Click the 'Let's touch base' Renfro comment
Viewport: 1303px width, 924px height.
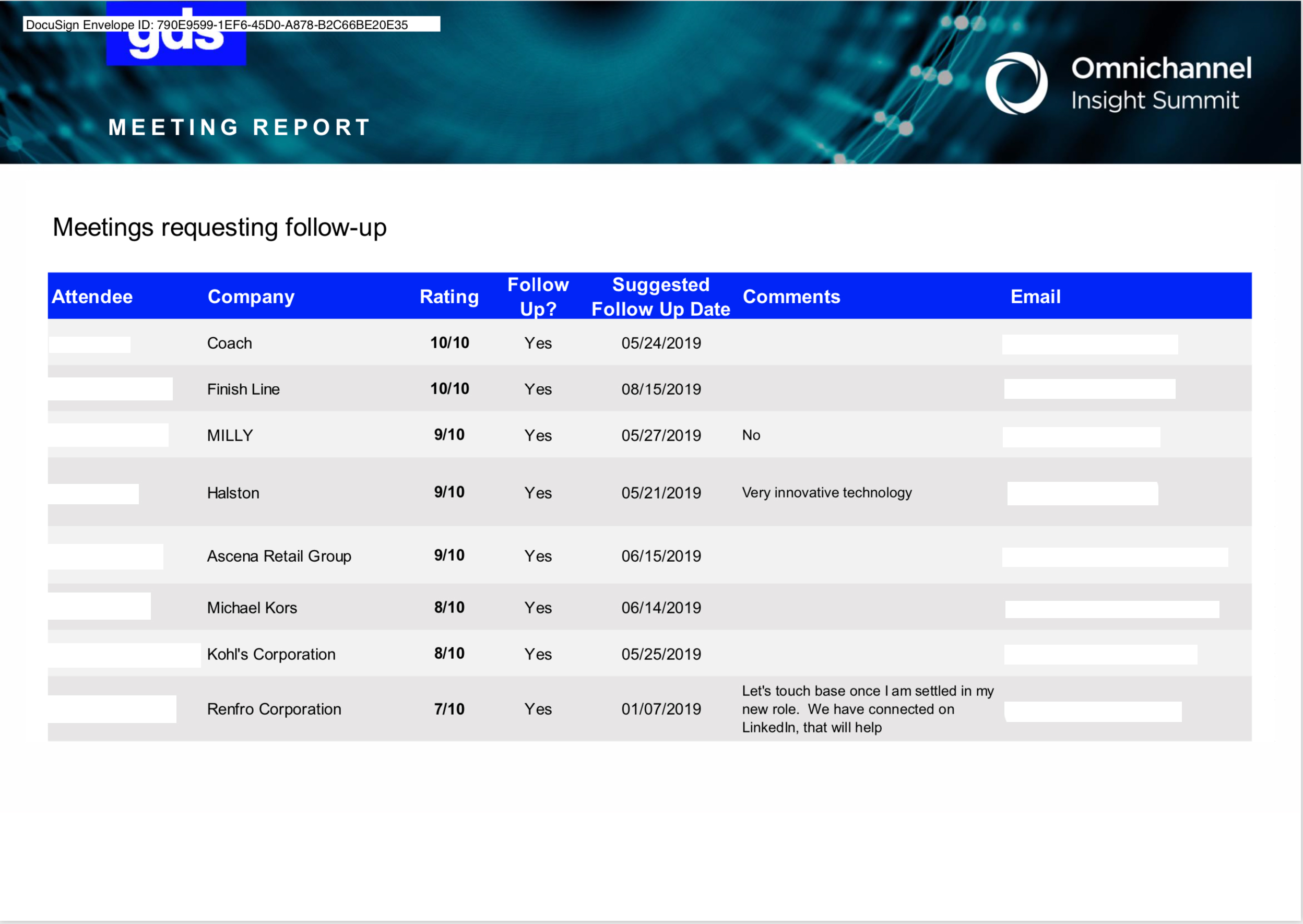coord(868,709)
